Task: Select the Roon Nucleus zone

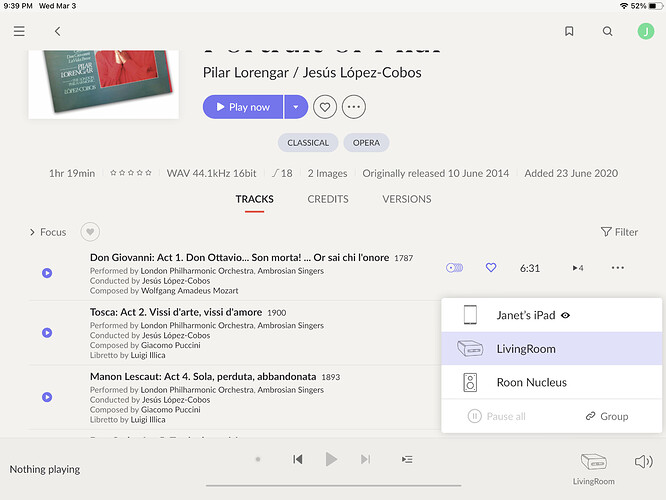Action: click(x=551, y=382)
